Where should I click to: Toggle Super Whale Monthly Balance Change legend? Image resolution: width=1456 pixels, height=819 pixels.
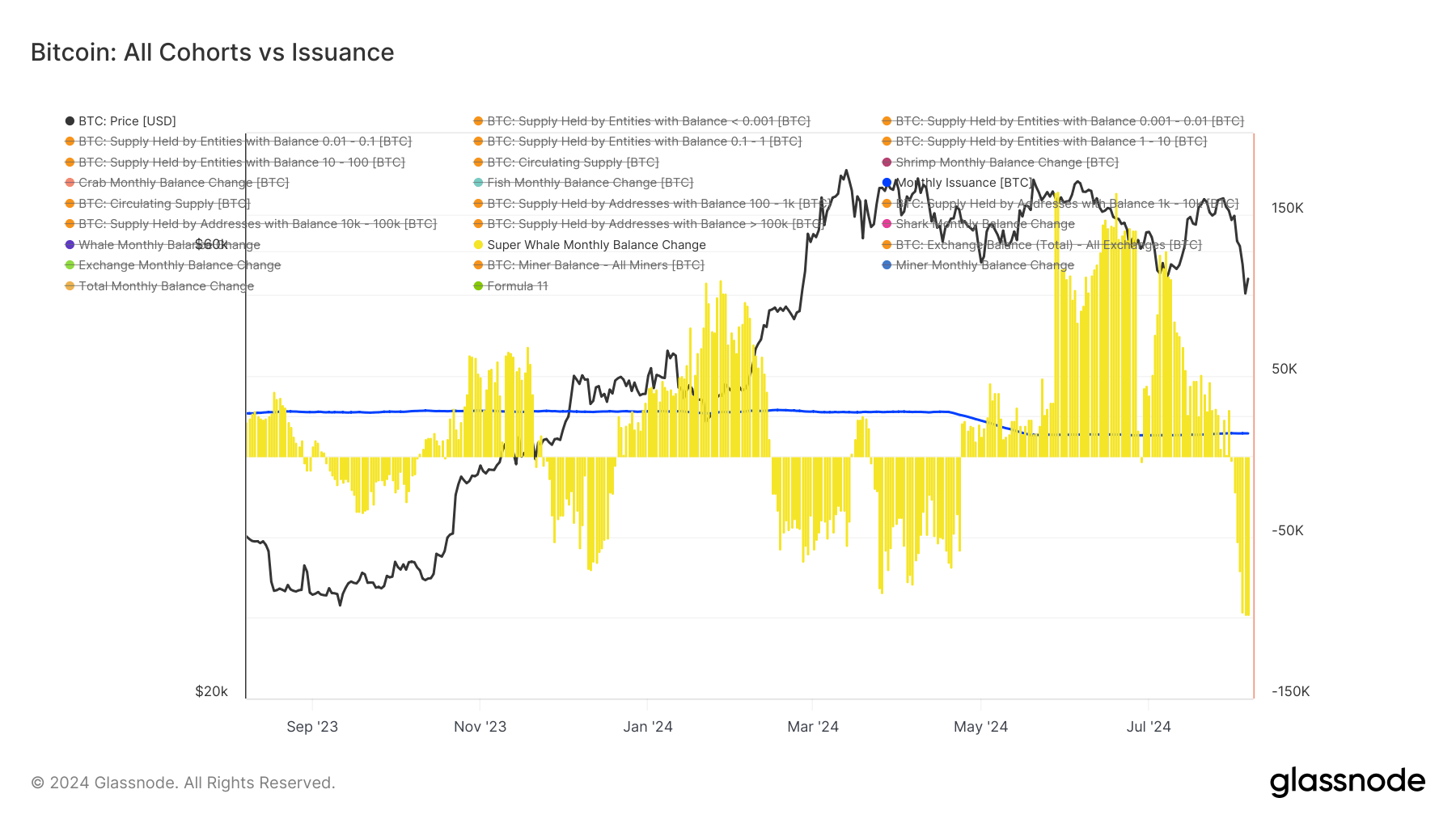[x=590, y=245]
